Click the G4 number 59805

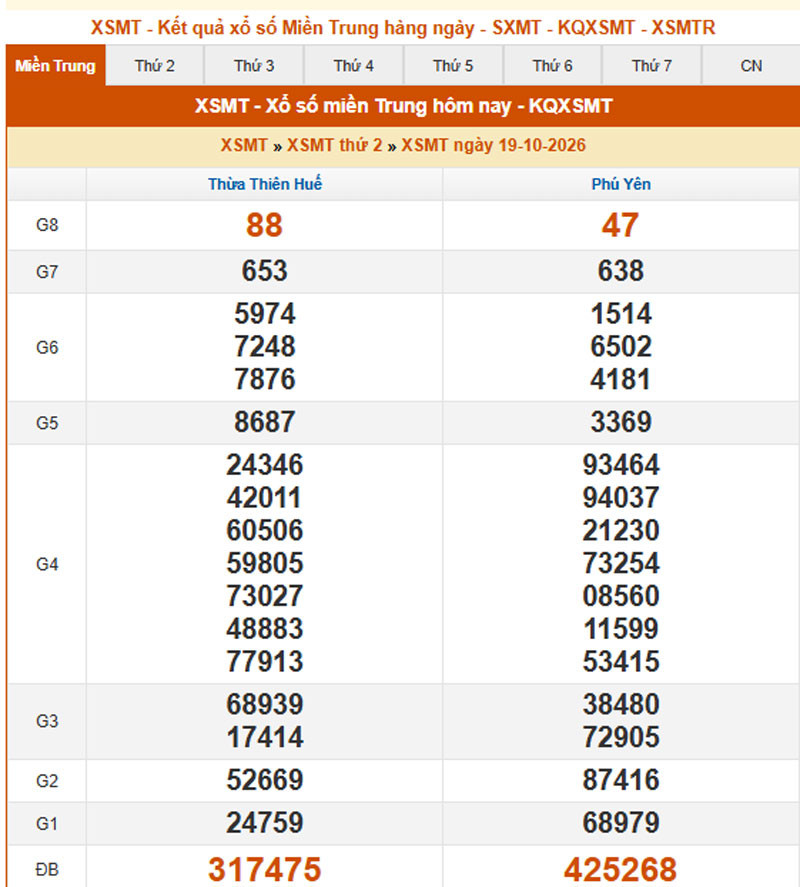[x=265, y=563]
